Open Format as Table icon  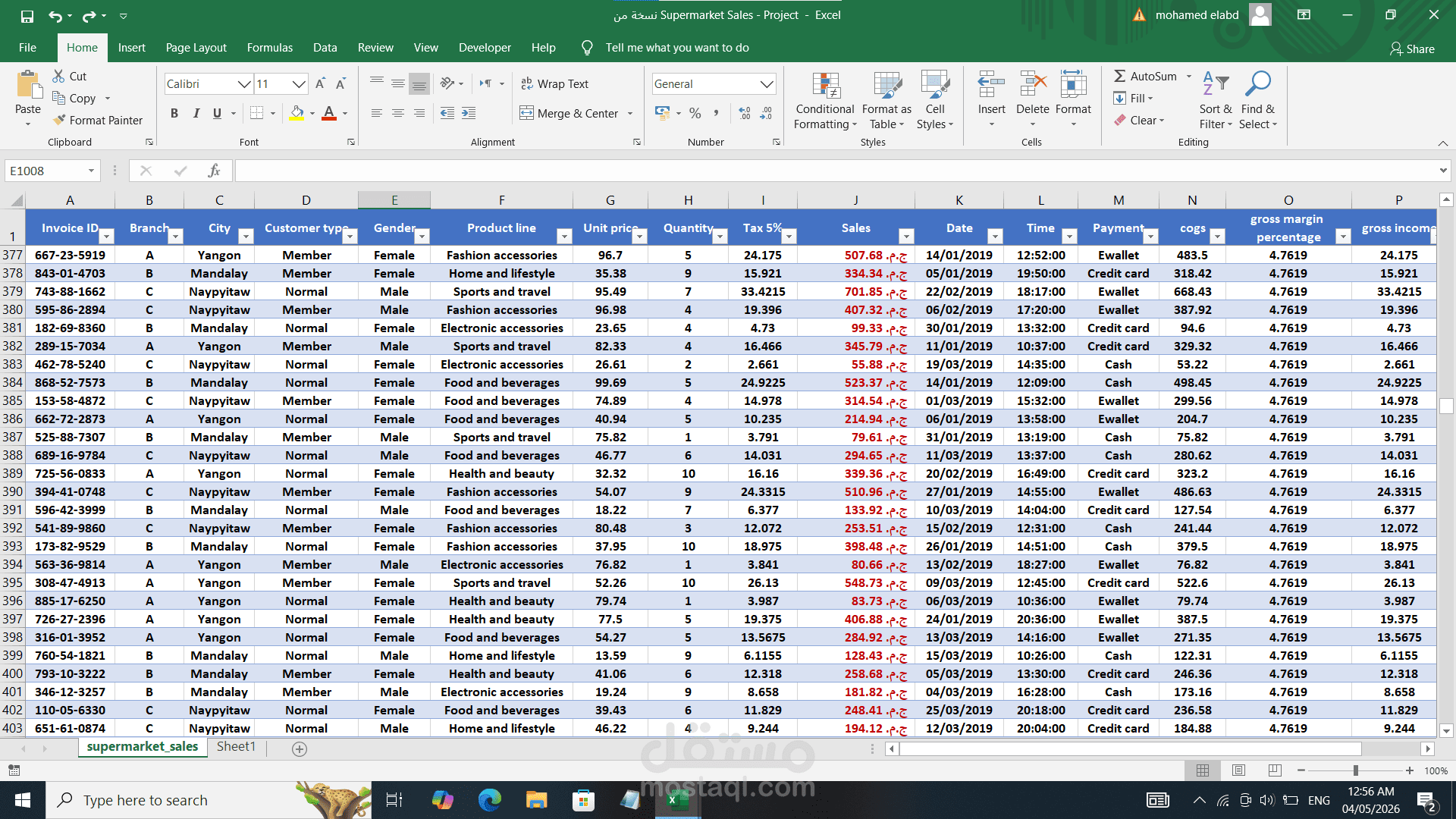886,85
